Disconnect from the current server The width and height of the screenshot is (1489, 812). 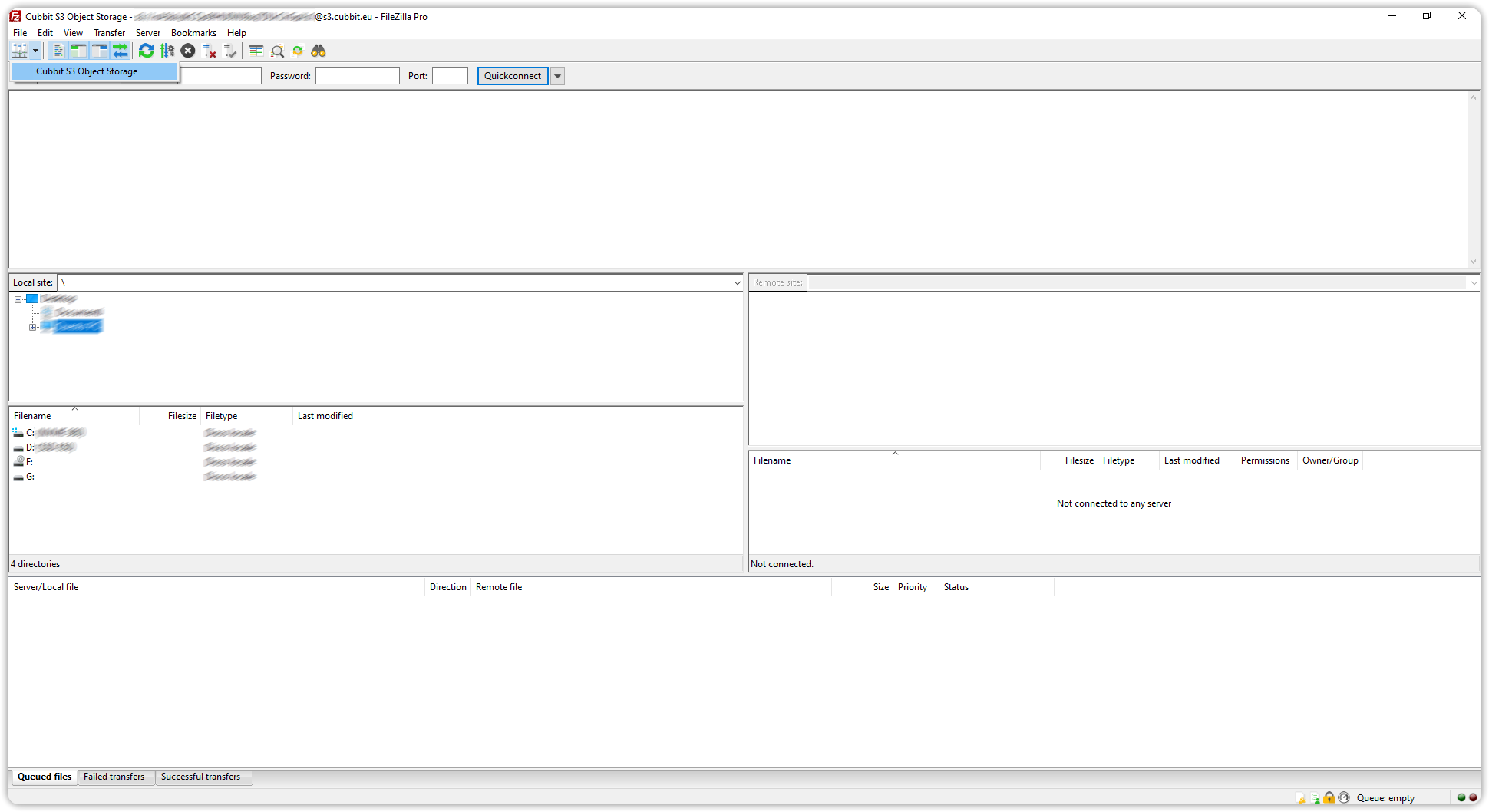(x=210, y=51)
